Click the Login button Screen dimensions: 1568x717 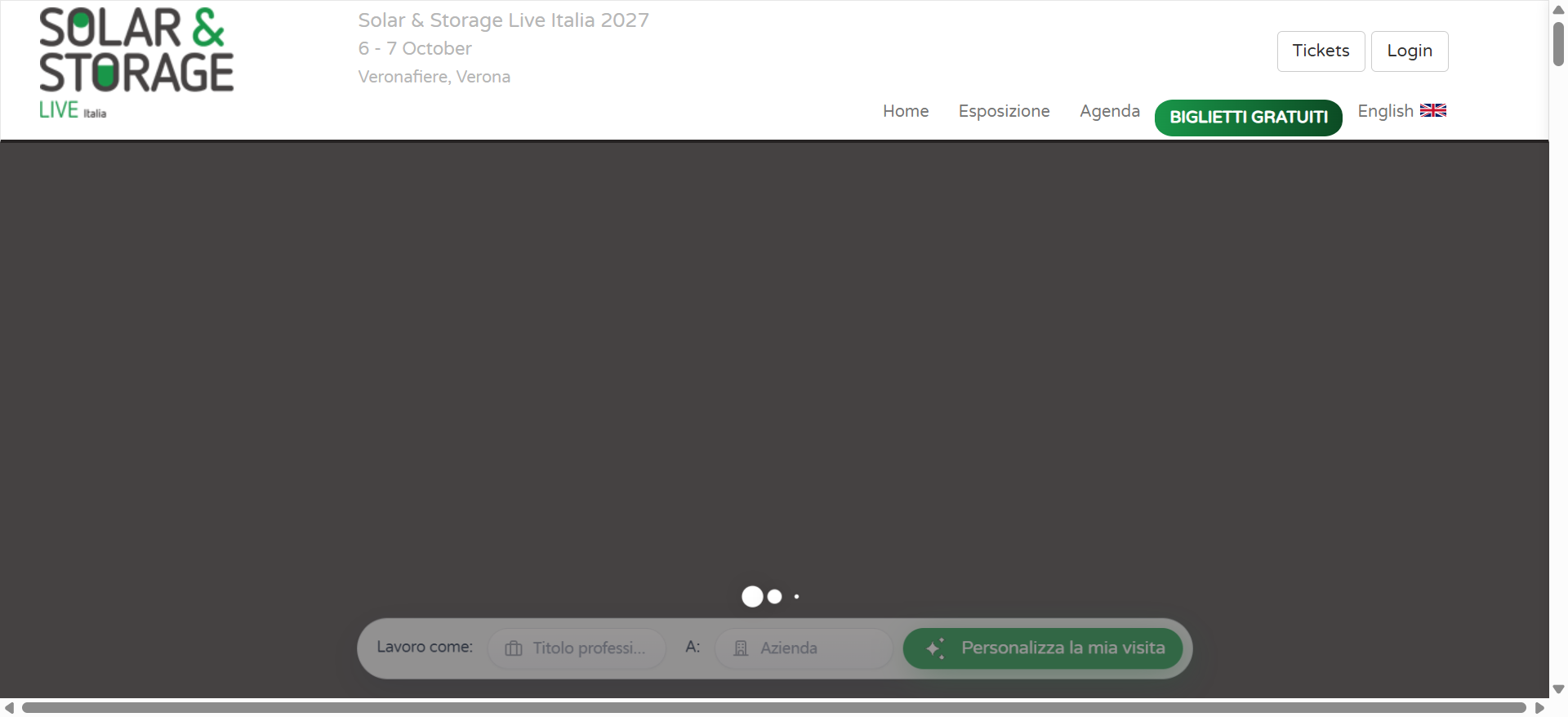click(x=1410, y=51)
